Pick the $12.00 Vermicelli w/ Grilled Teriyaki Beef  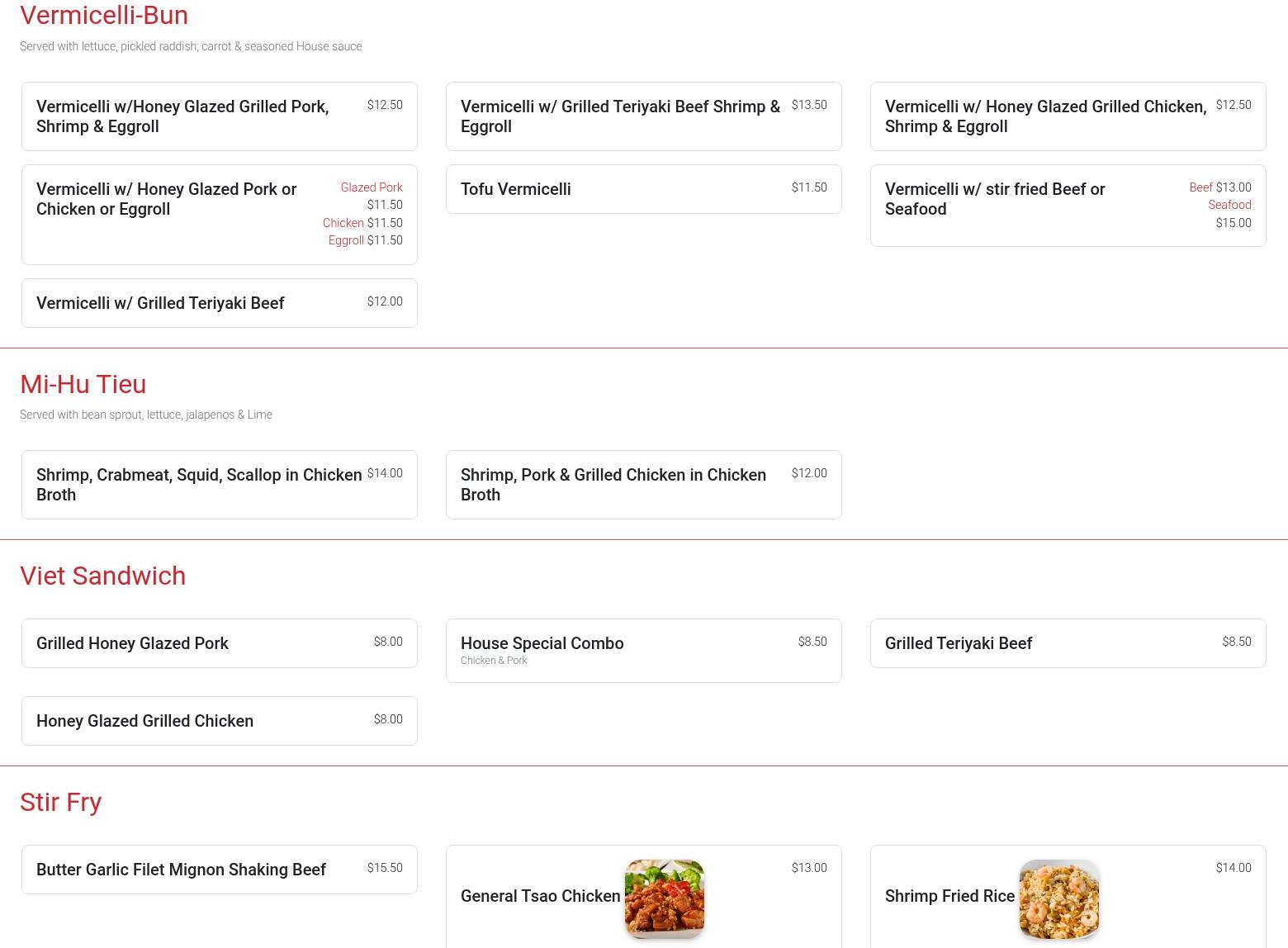(x=220, y=303)
